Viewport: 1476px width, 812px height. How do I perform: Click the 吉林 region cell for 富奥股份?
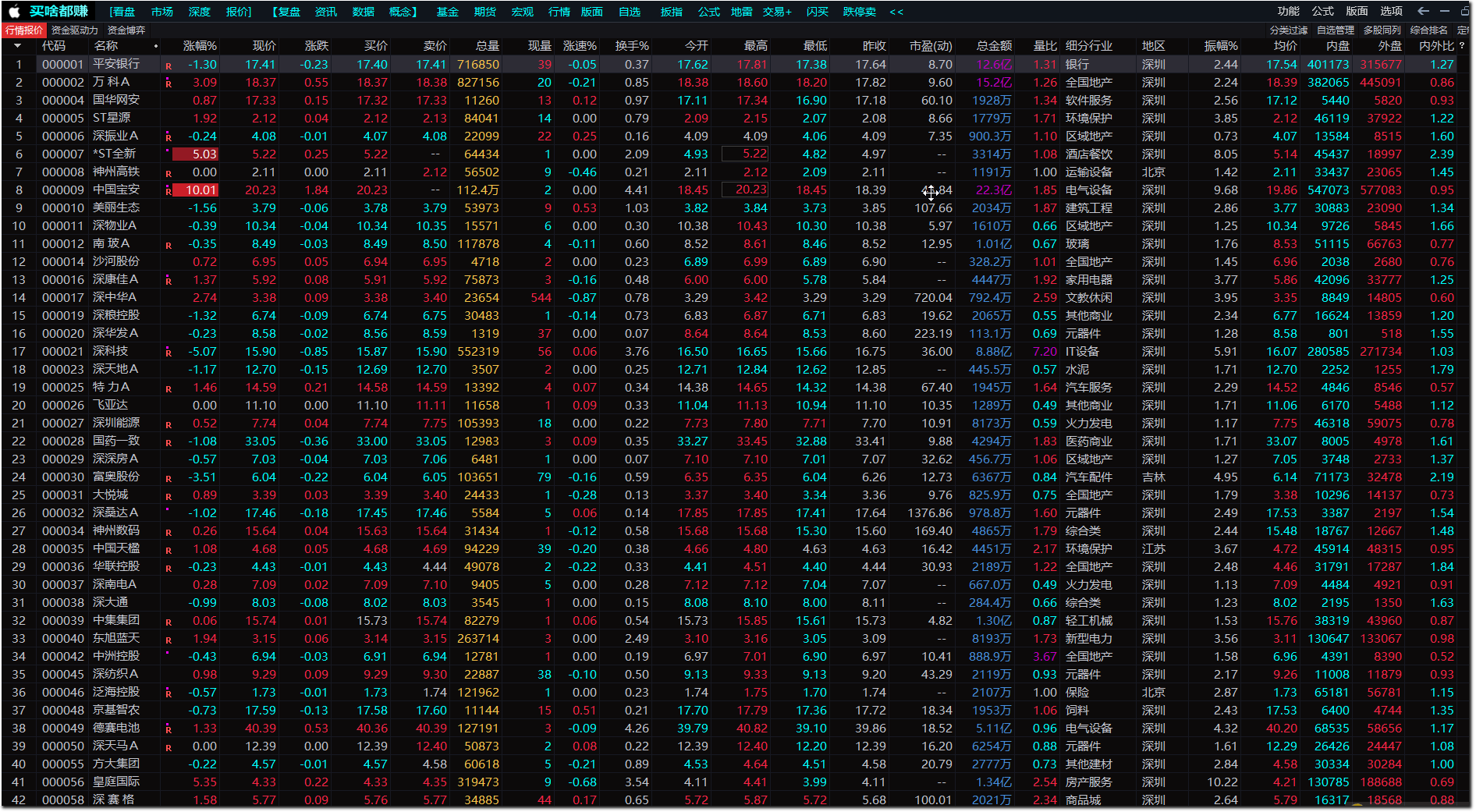pos(1154,477)
